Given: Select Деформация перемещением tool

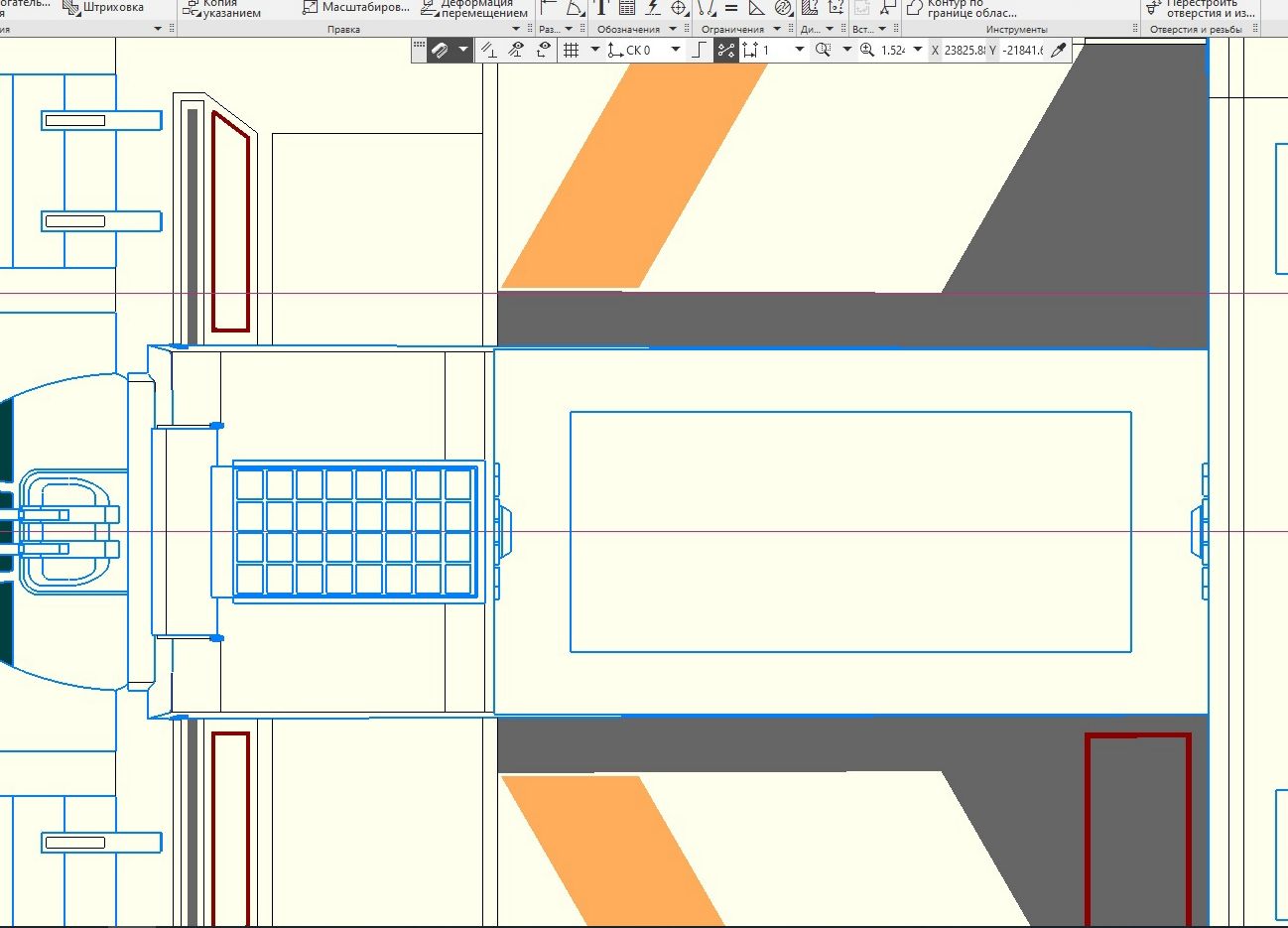Looking at the screenshot, I should (x=474, y=9).
